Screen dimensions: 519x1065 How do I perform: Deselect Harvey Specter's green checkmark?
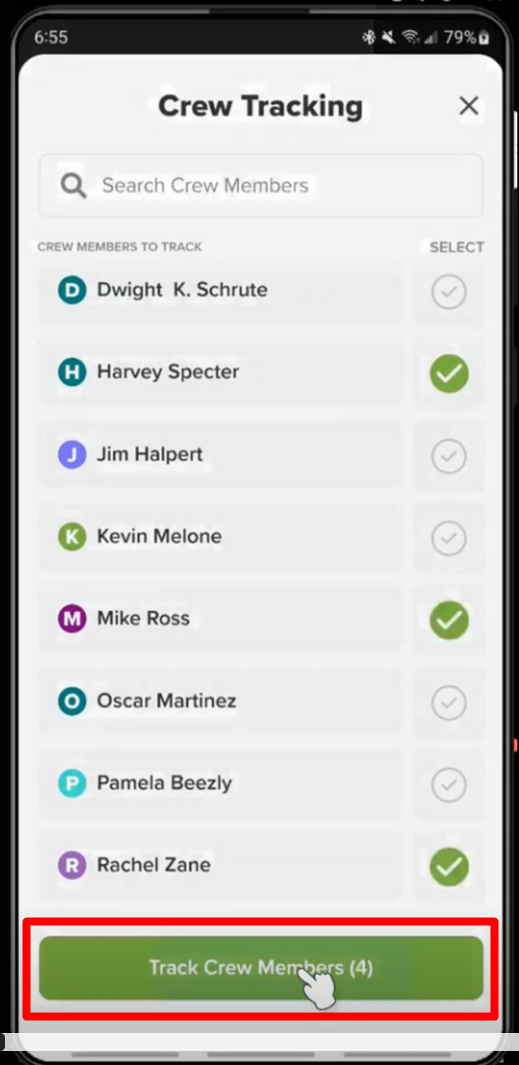pos(449,374)
